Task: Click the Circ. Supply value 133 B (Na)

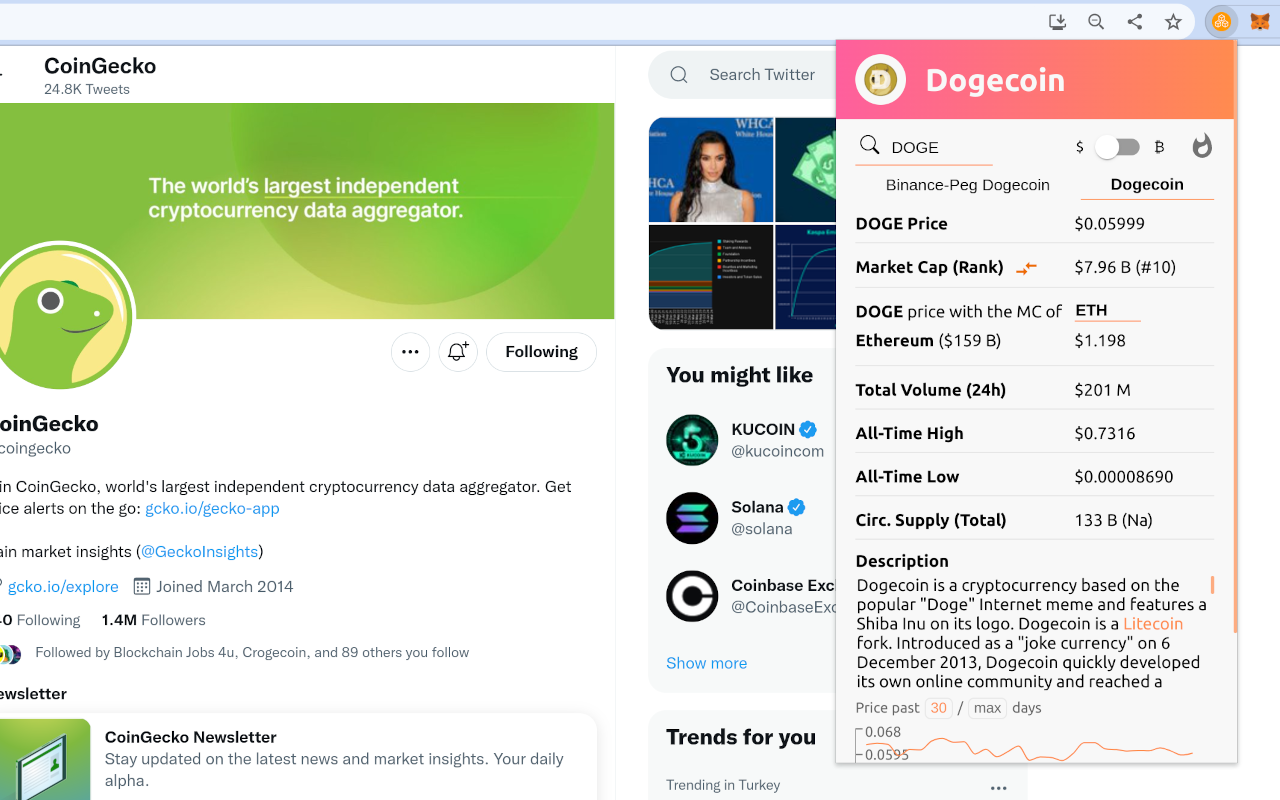Action: [x=1114, y=520]
